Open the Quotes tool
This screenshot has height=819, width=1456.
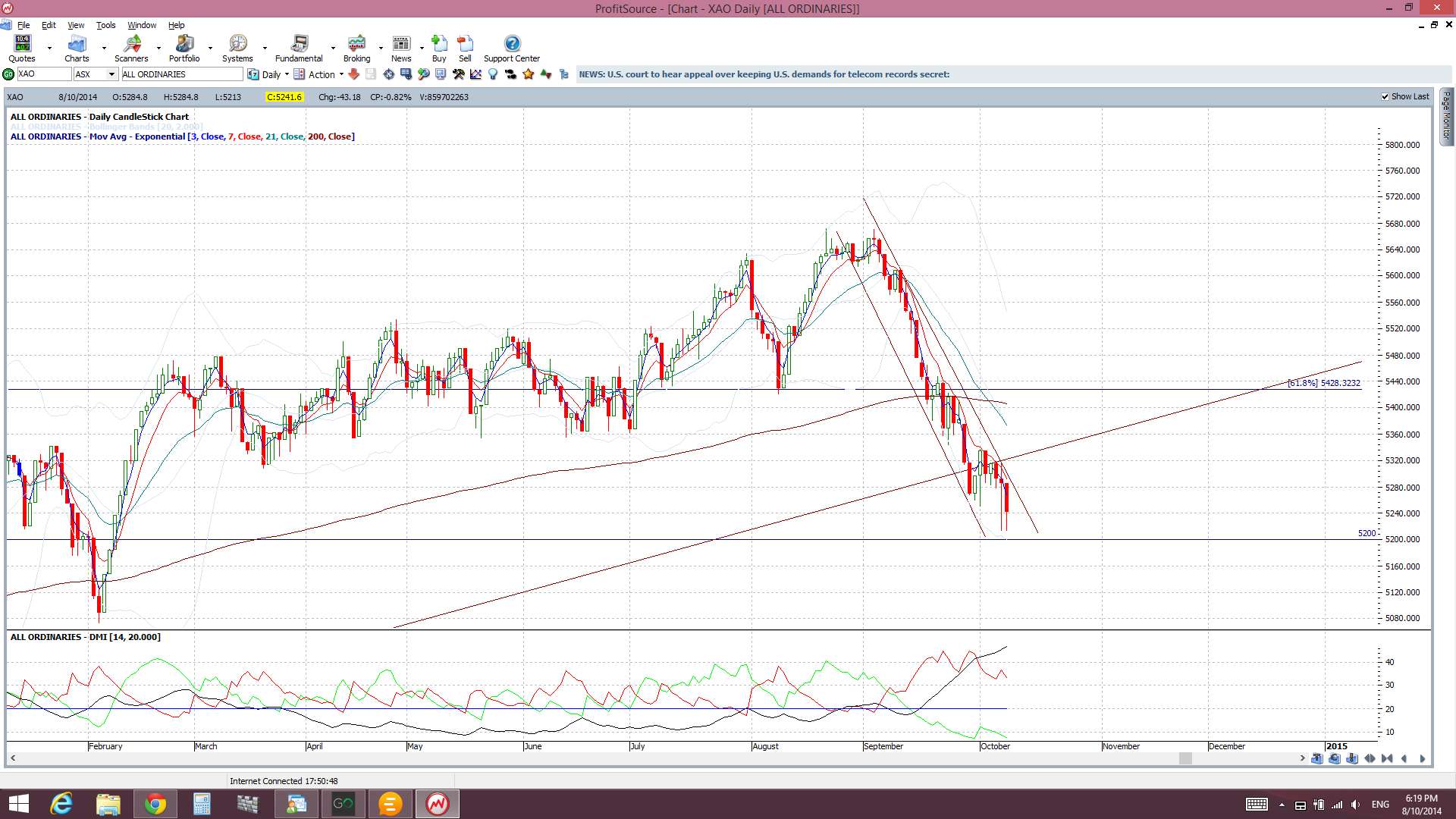coord(22,49)
